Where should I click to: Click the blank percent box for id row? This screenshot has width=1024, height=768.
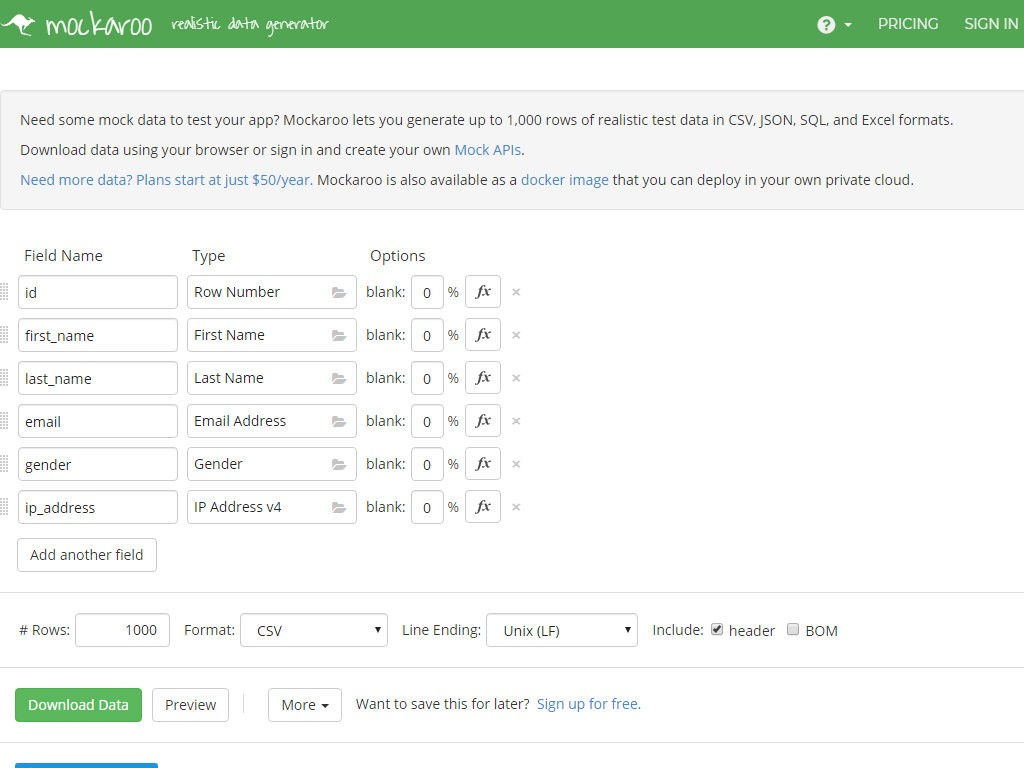tap(427, 292)
